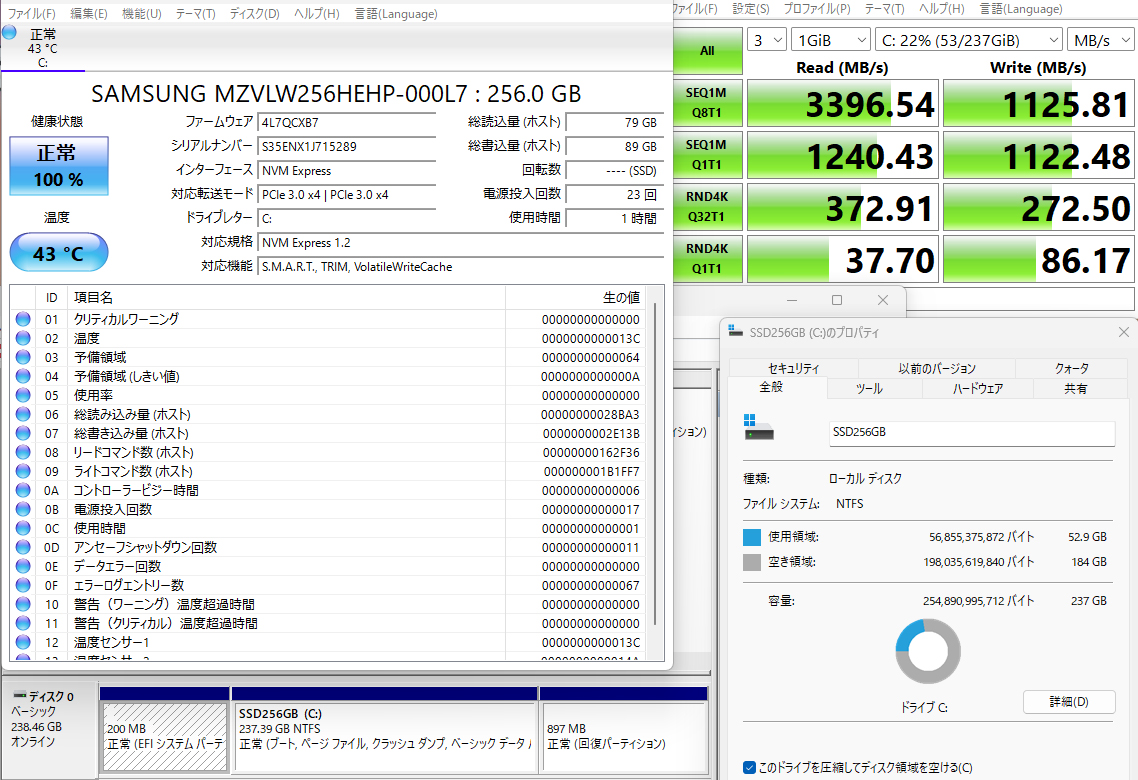Open 言語(Language) menu in CrystalDiskInfo

396,14
